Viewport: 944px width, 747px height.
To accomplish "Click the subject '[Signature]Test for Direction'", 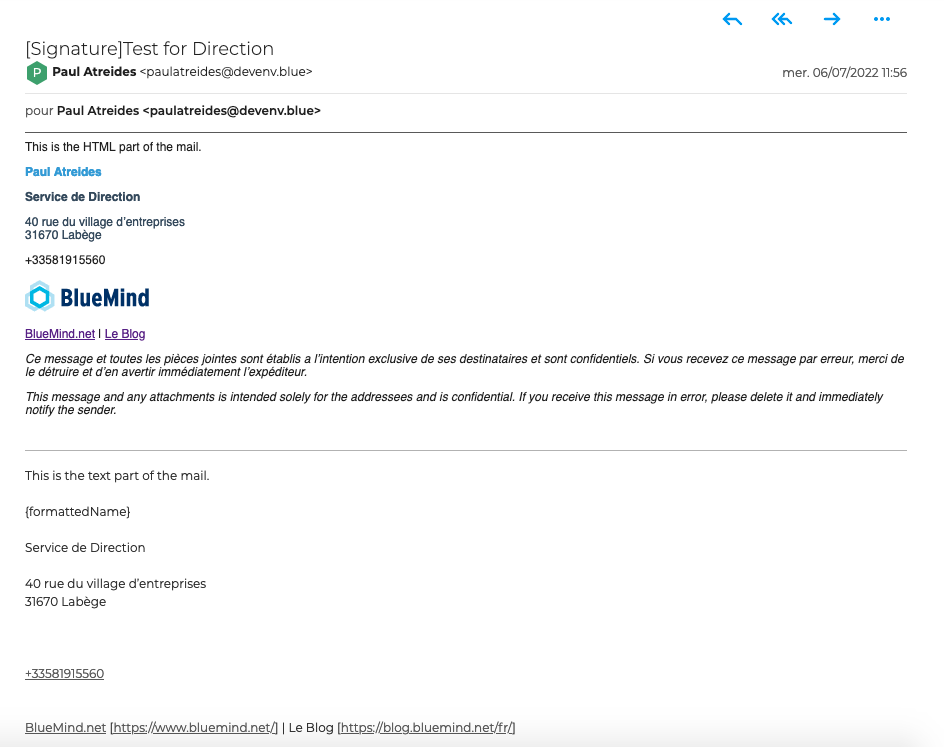I will (x=149, y=49).
